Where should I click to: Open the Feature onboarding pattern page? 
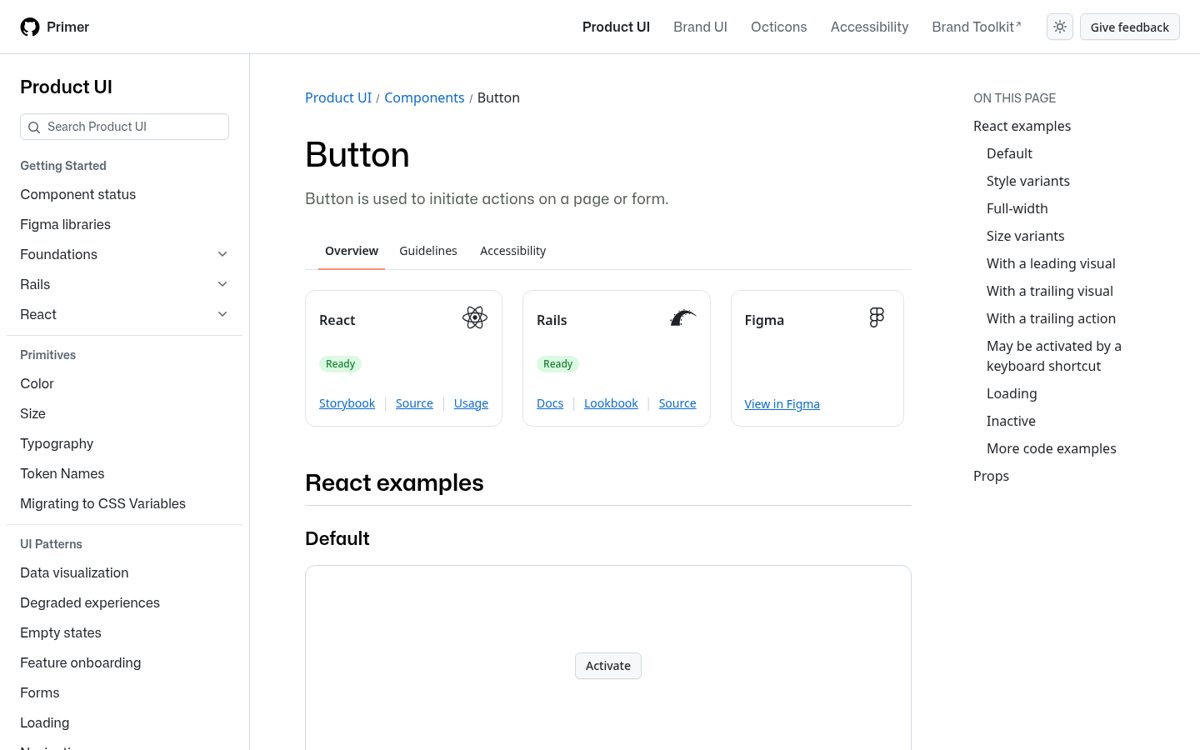tap(80, 663)
